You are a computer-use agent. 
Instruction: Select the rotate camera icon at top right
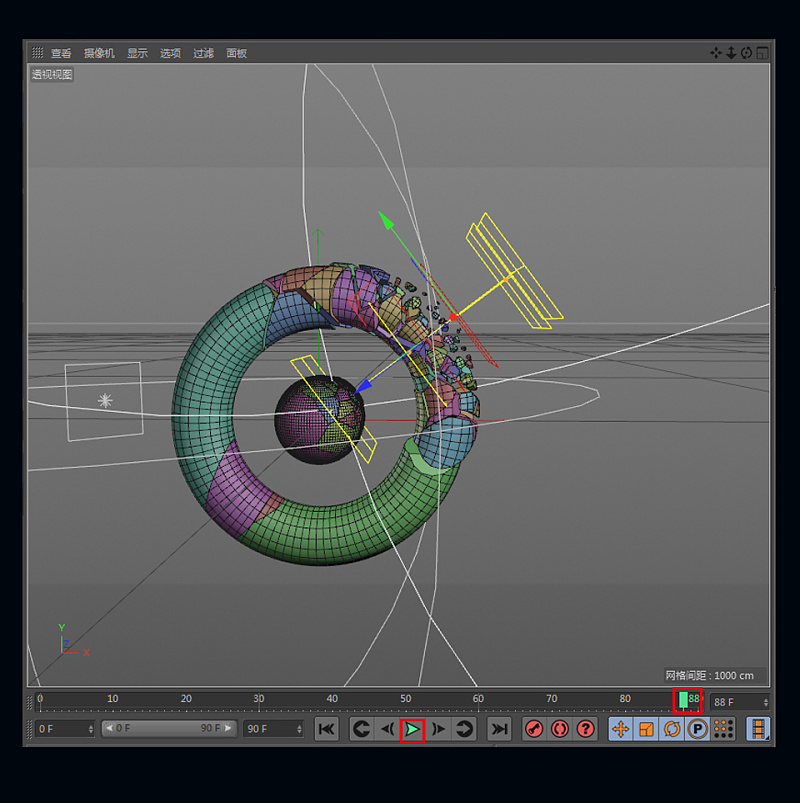(745, 53)
